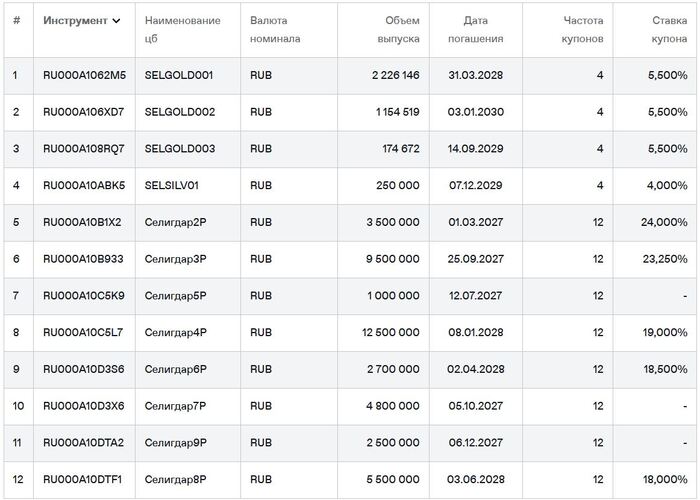Select the RU000A108RQ7 instrument code
Screen dimensions: 700x500
tap(83, 149)
